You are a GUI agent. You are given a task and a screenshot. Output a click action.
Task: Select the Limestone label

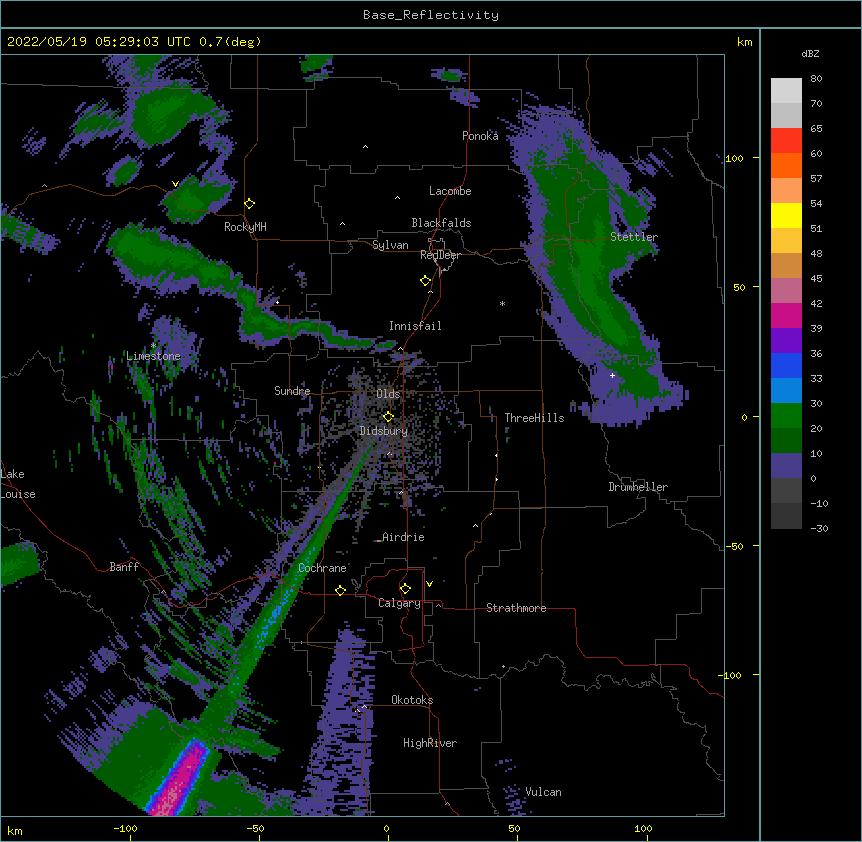[153, 356]
